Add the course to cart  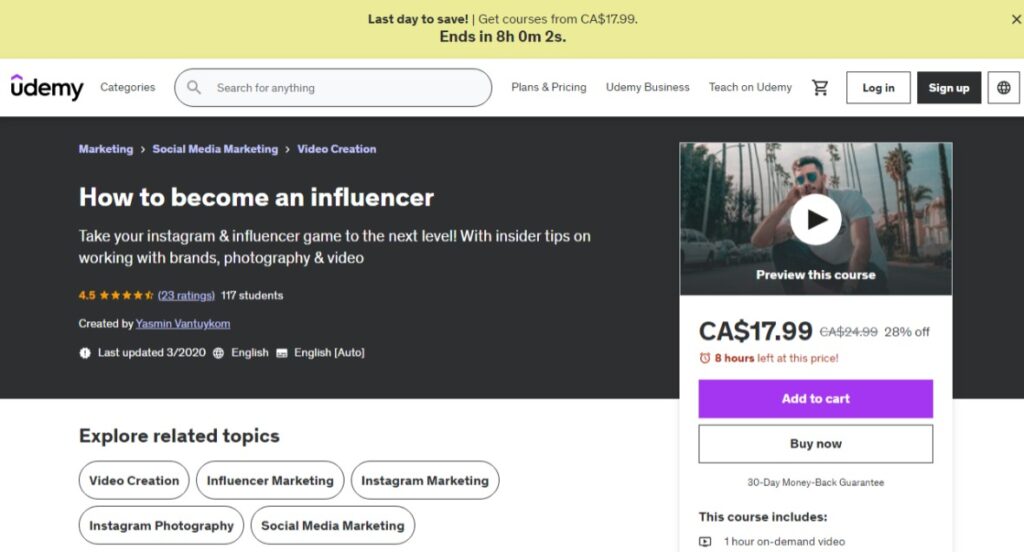(x=816, y=398)
